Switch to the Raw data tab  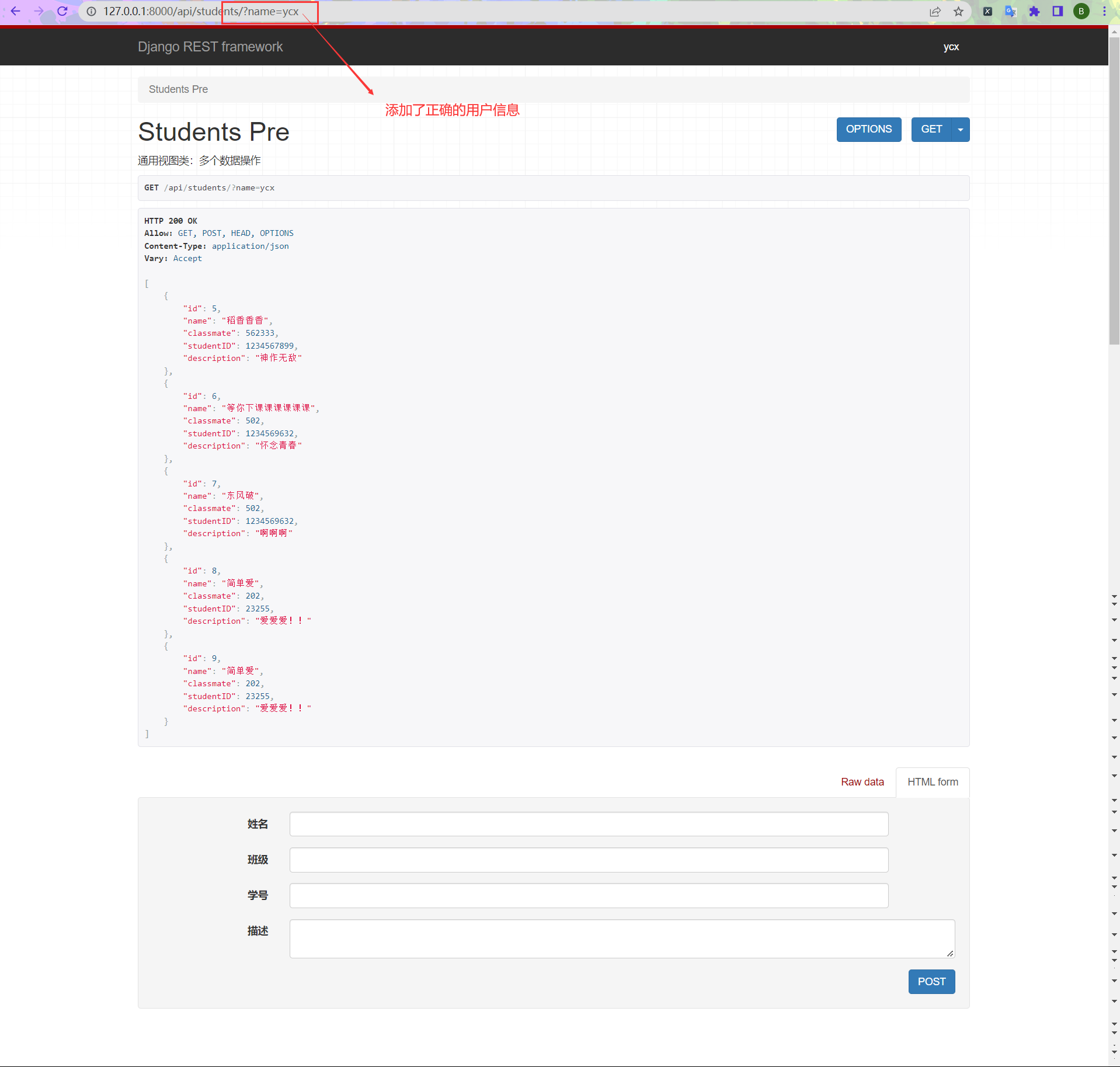click(x=862, y=782)
